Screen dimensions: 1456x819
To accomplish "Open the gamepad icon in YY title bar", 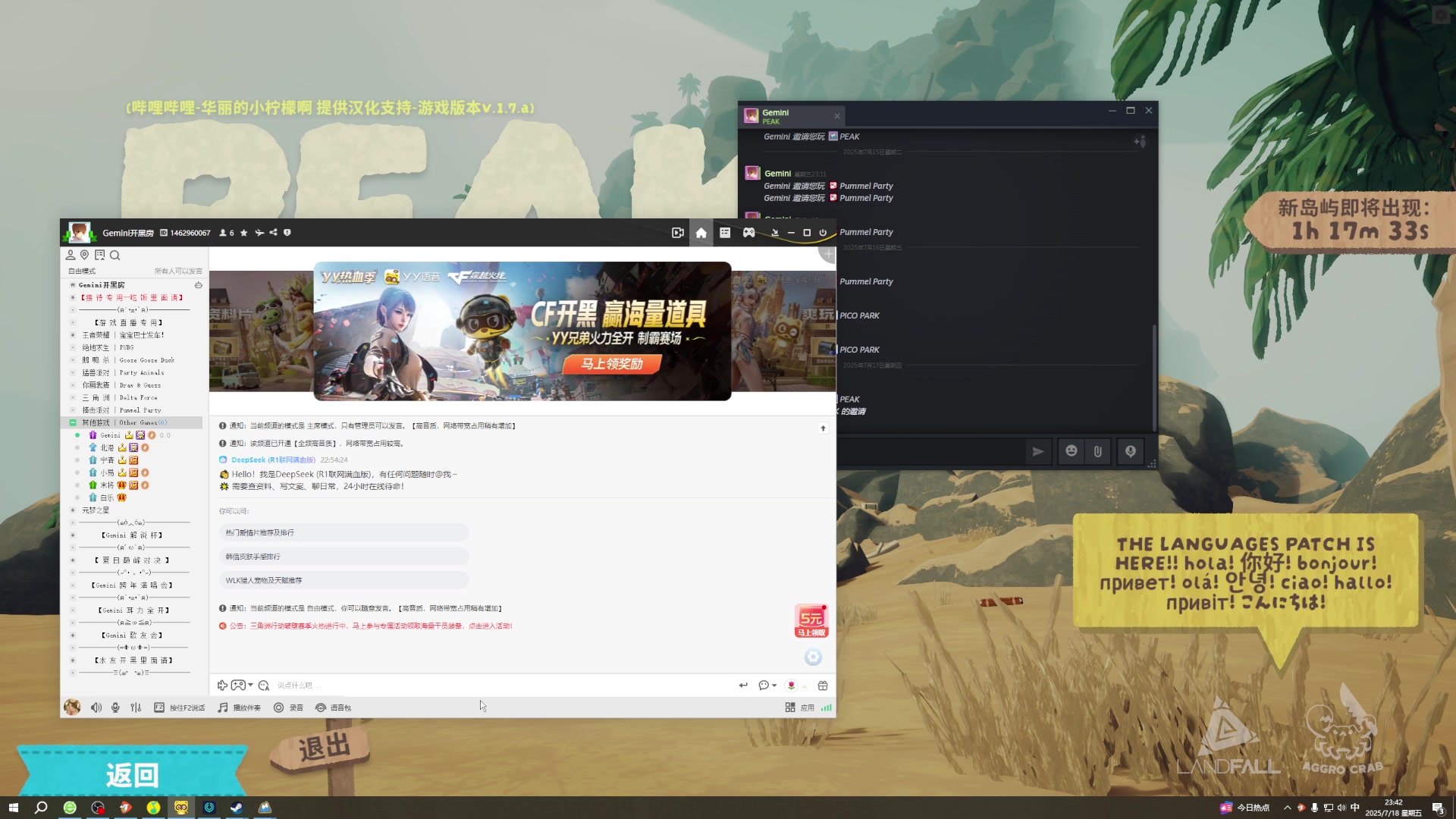I will click(748, 233).
